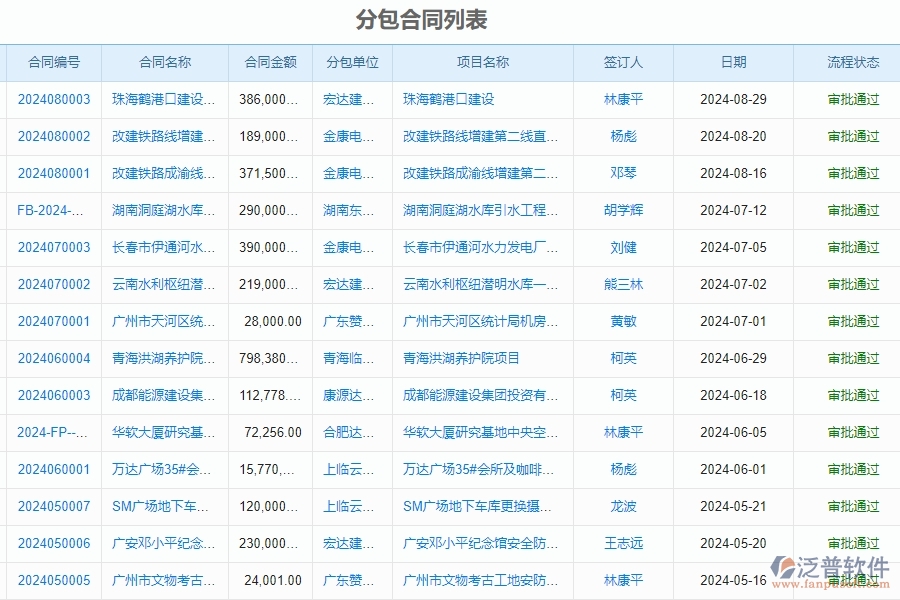The image size is (900, 600).
Task: Sort by the 合同编号 column header
Action: tap(54, 62)
